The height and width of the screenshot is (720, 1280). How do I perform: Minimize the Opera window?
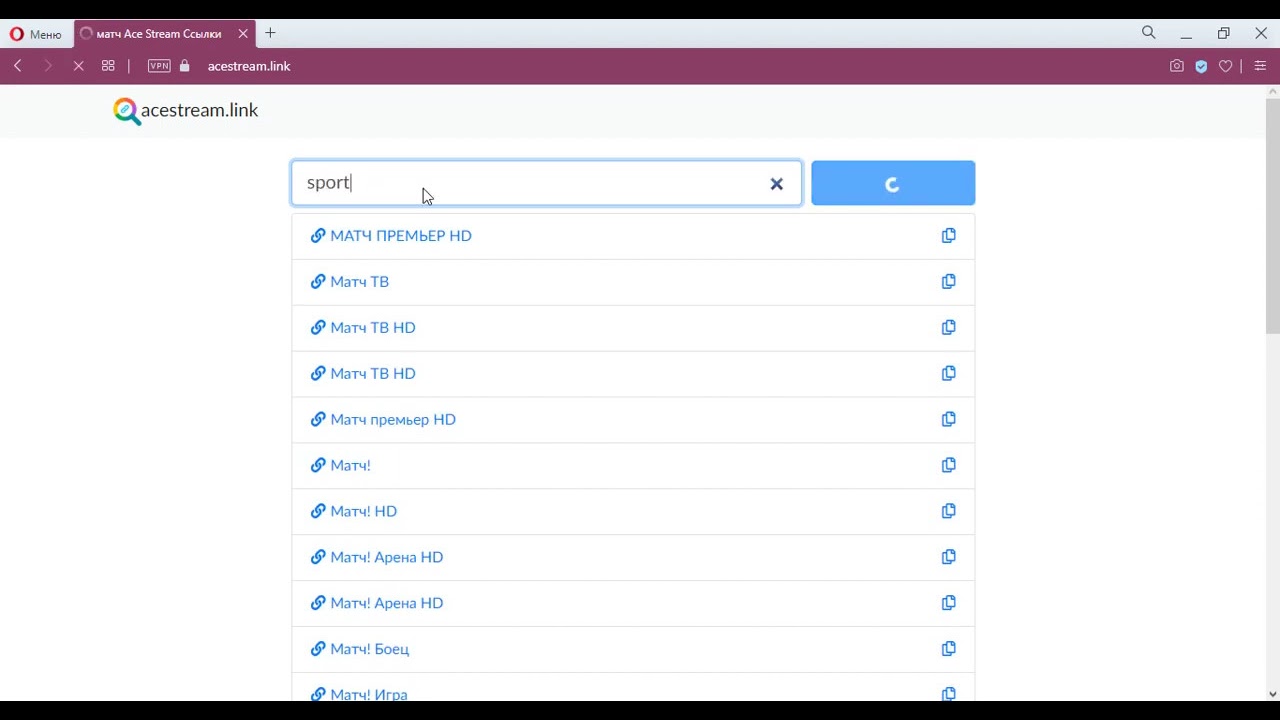click(1186, 34)
